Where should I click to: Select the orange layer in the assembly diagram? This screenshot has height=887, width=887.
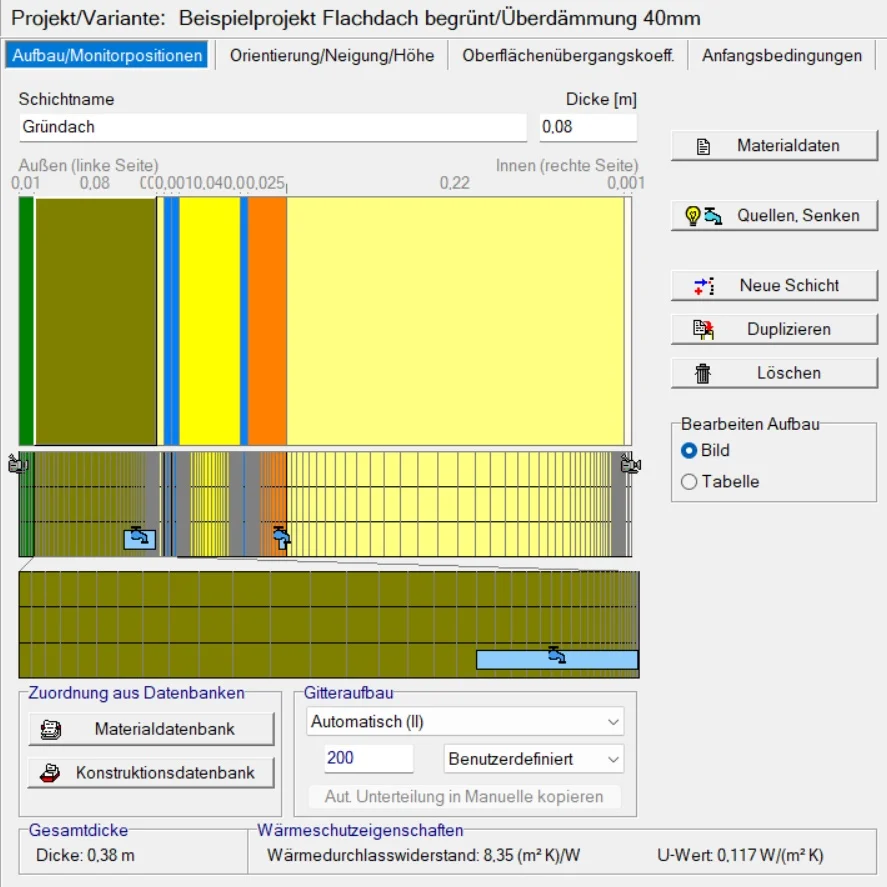click(x=267, y=320)
